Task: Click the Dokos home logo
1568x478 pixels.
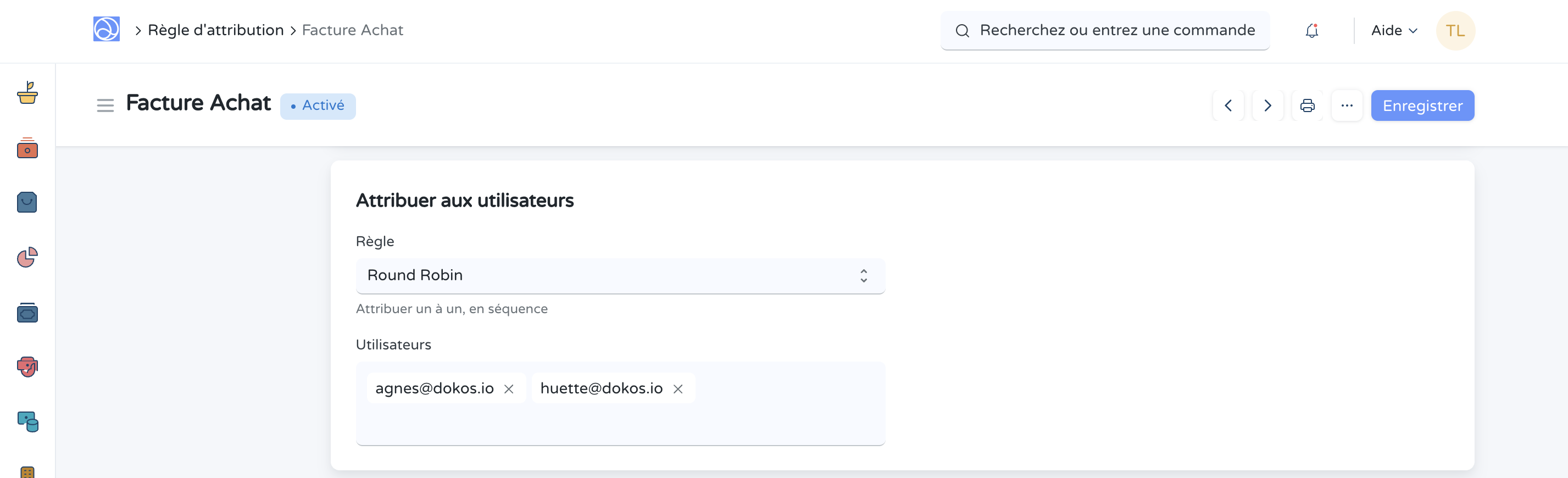Action: pos(106,29)
